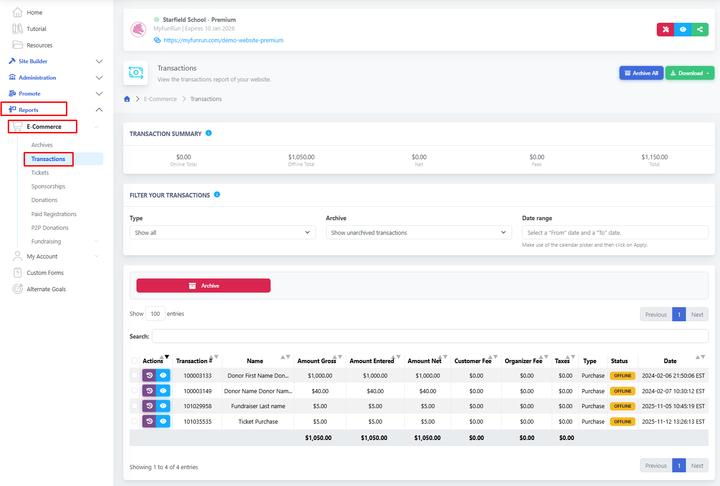Tick the checkbox for transaction 100003149
The image size is (720, 486).
(x=135, y=391)
